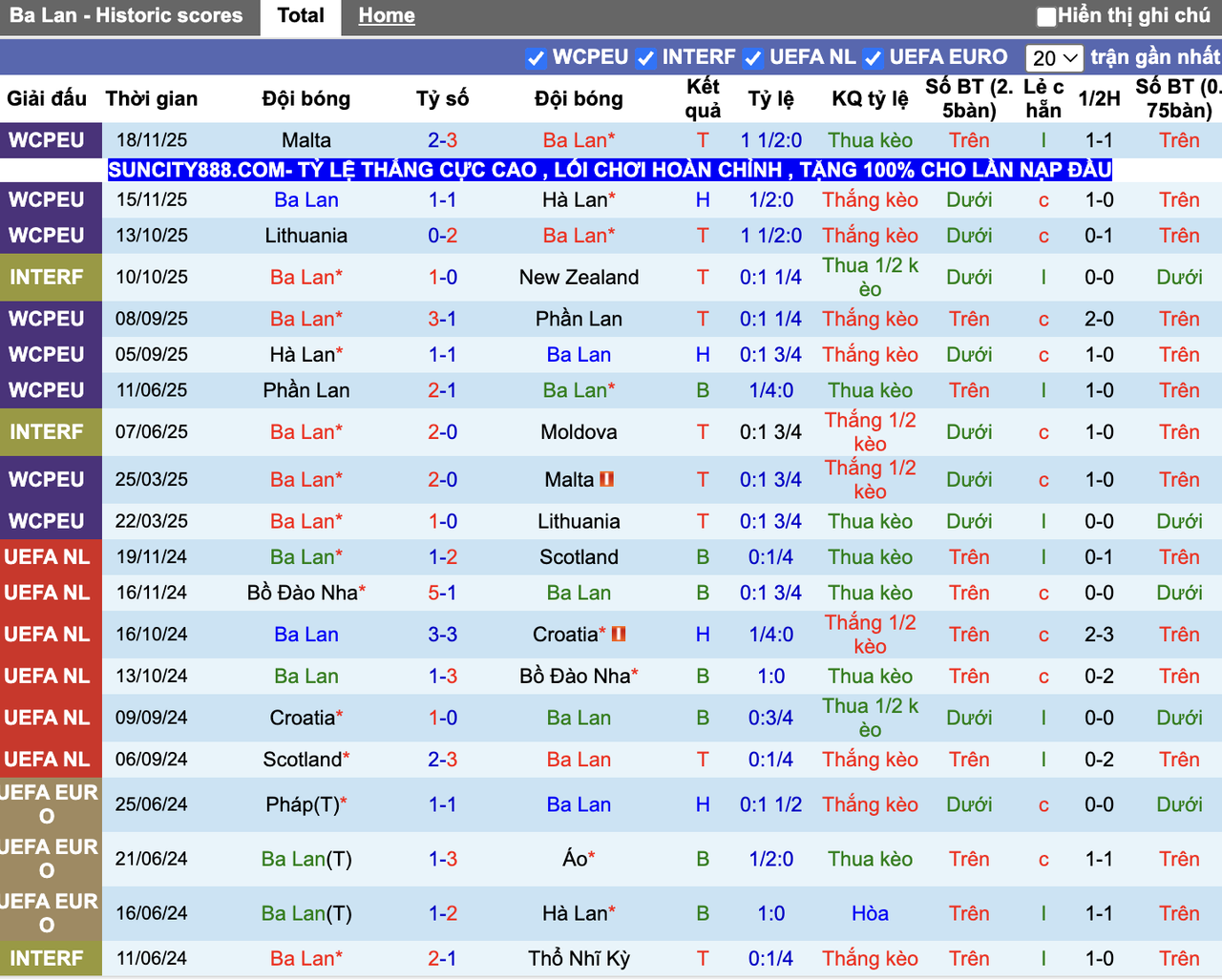The height and width of the screenshot is (980, 1222).
Task: Toggle the UEFA EURO filter checkbox
Action: [x=873, y=58]
